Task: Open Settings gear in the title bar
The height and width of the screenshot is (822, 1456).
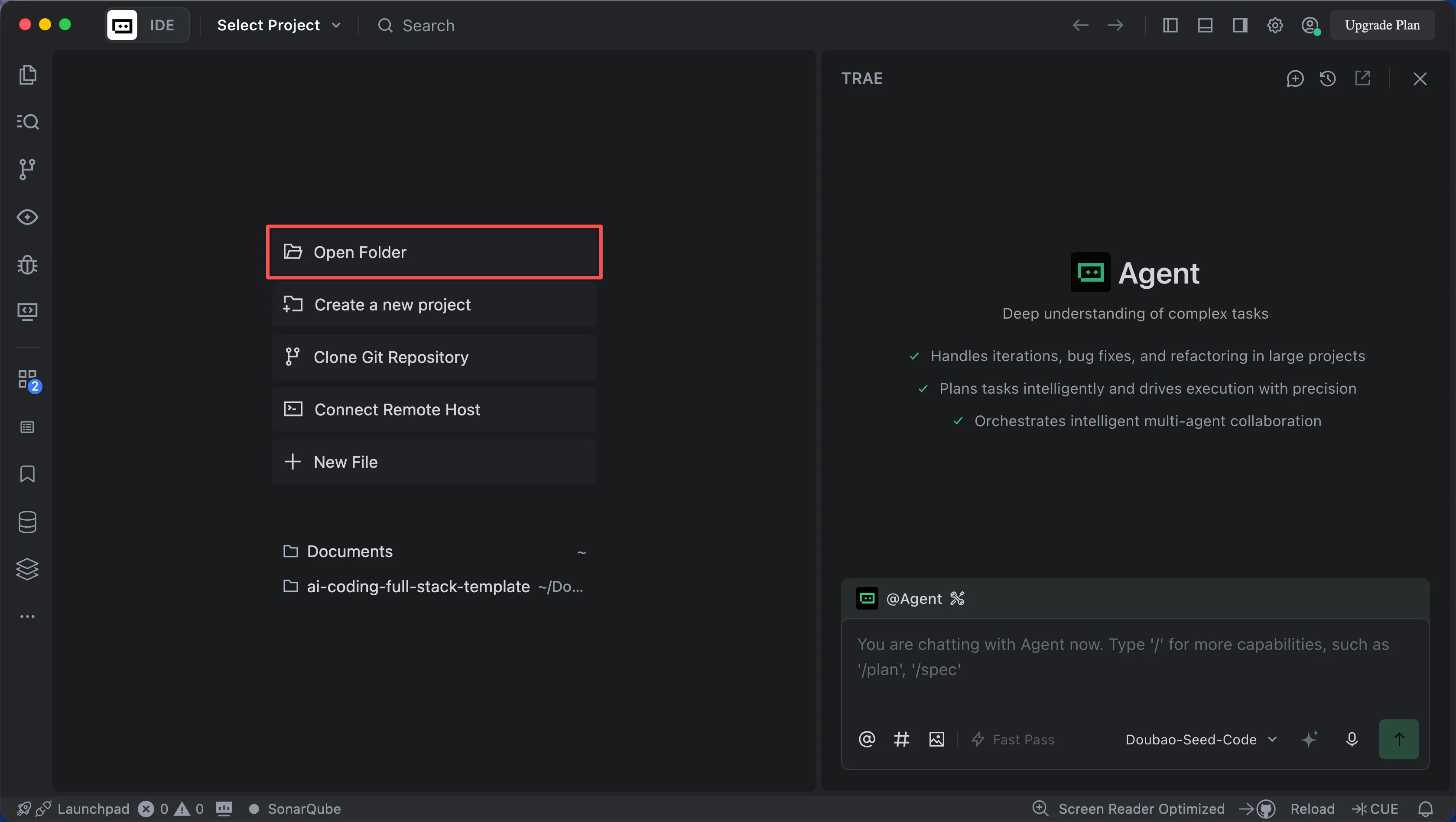Action: pyautogui.click(x=1274, y=26)
